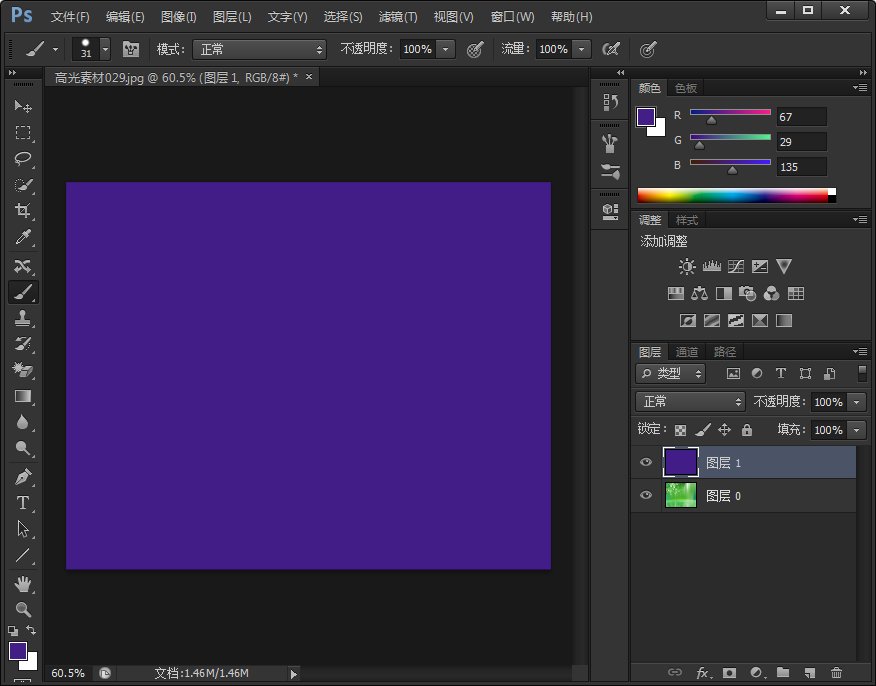Expand the 类型 layer filter dropdown
Screen dimensions: 876x686
point(671,373)
